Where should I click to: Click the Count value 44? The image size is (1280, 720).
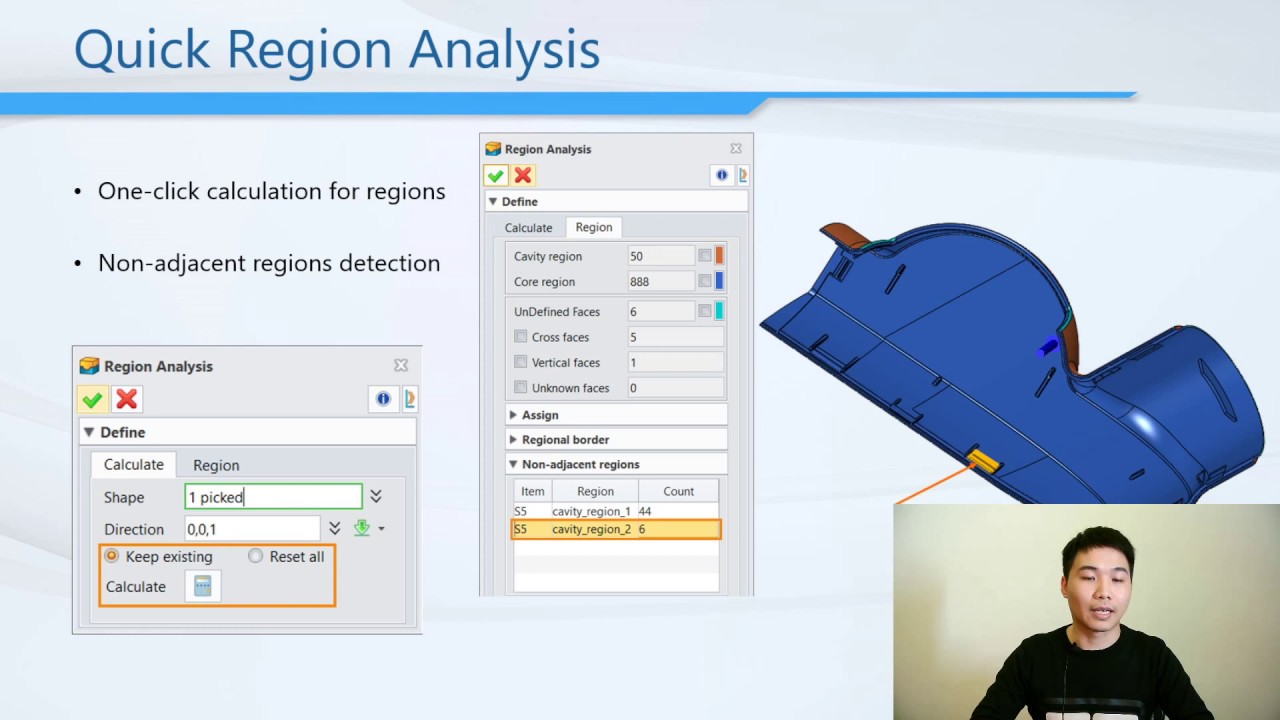point(645,511)
